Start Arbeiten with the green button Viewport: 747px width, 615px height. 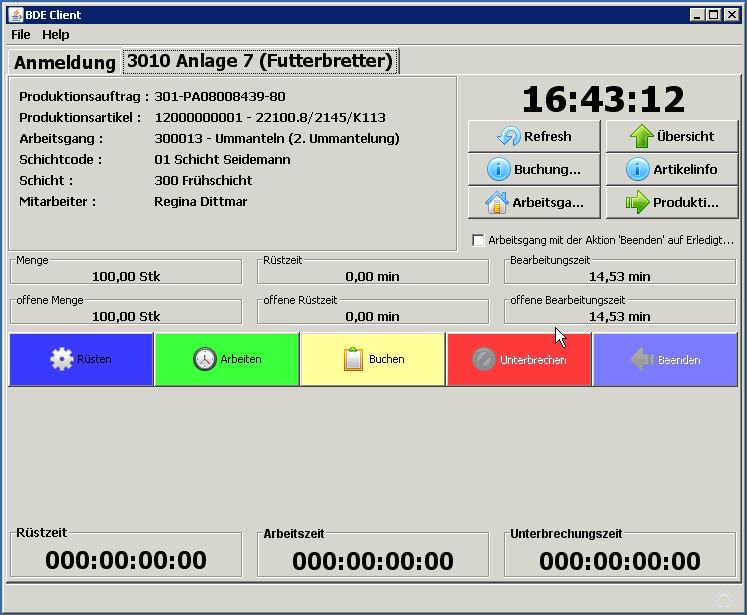[x=227, y=360]
